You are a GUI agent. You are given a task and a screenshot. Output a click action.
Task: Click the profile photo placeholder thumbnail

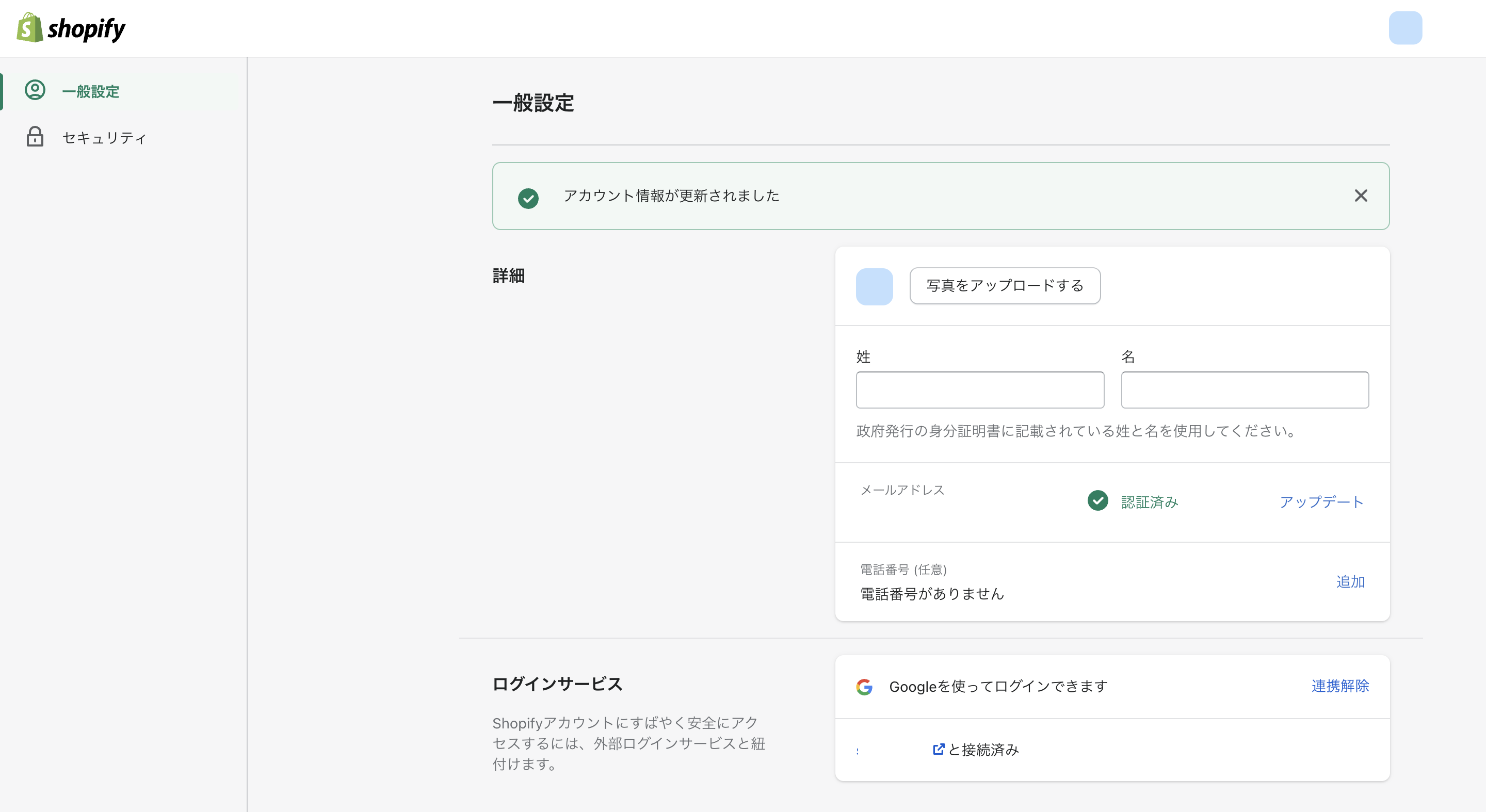coord(874,286)
